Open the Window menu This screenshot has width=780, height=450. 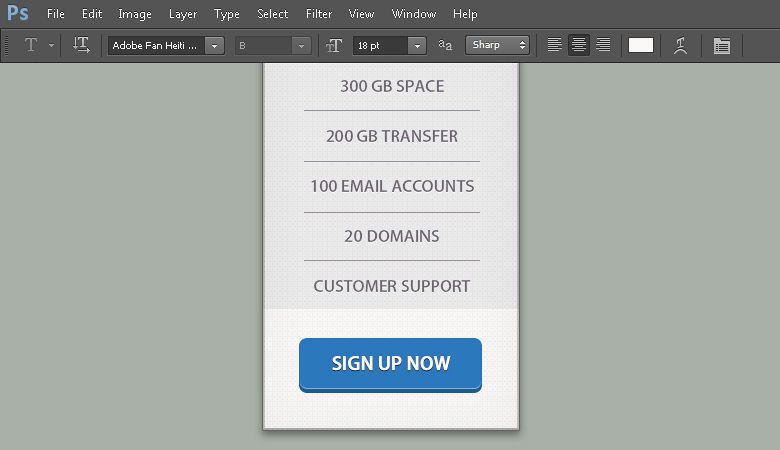[x=414, y=14]
